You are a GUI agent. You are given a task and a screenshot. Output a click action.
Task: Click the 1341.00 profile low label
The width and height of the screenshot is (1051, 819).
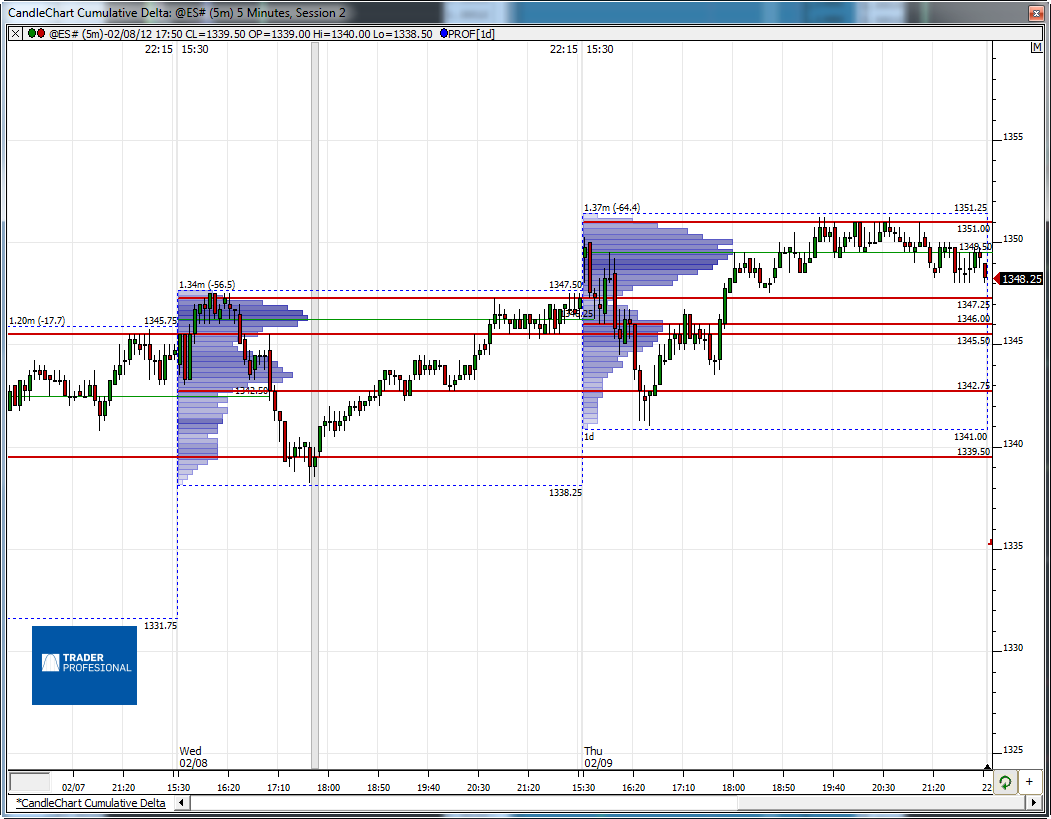click(x=970, y=437)
